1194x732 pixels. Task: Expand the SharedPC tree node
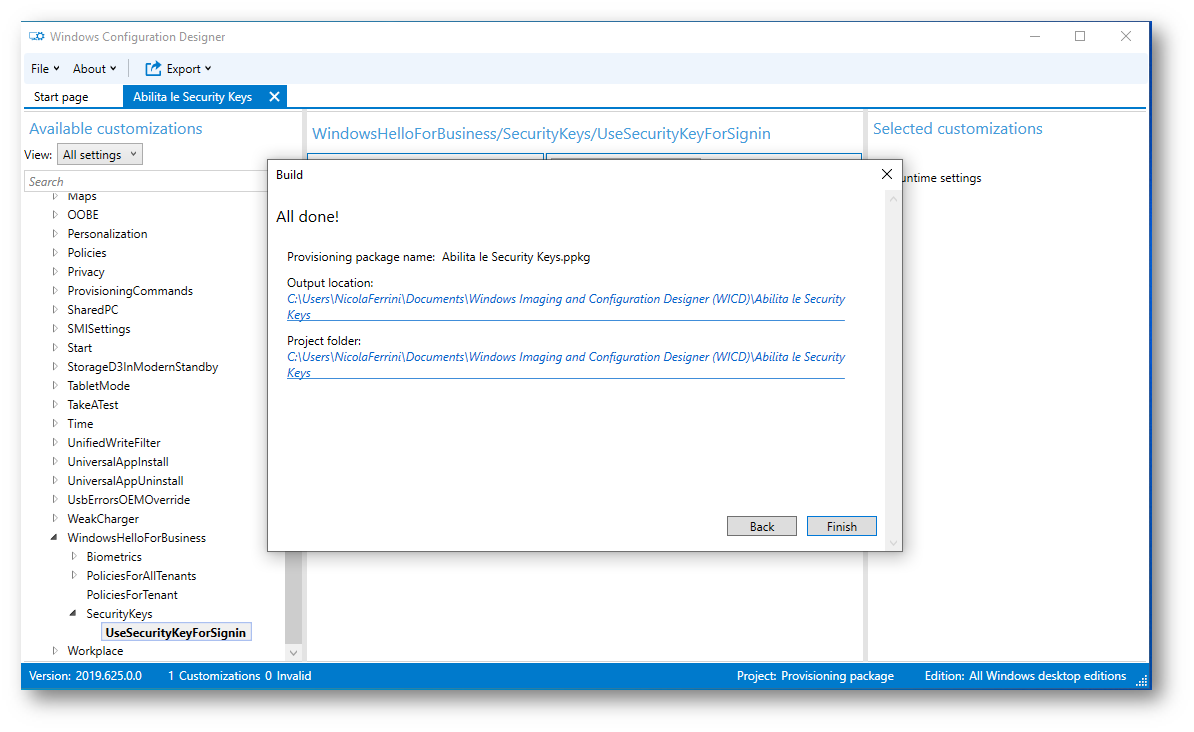click(x=55, y=310)
